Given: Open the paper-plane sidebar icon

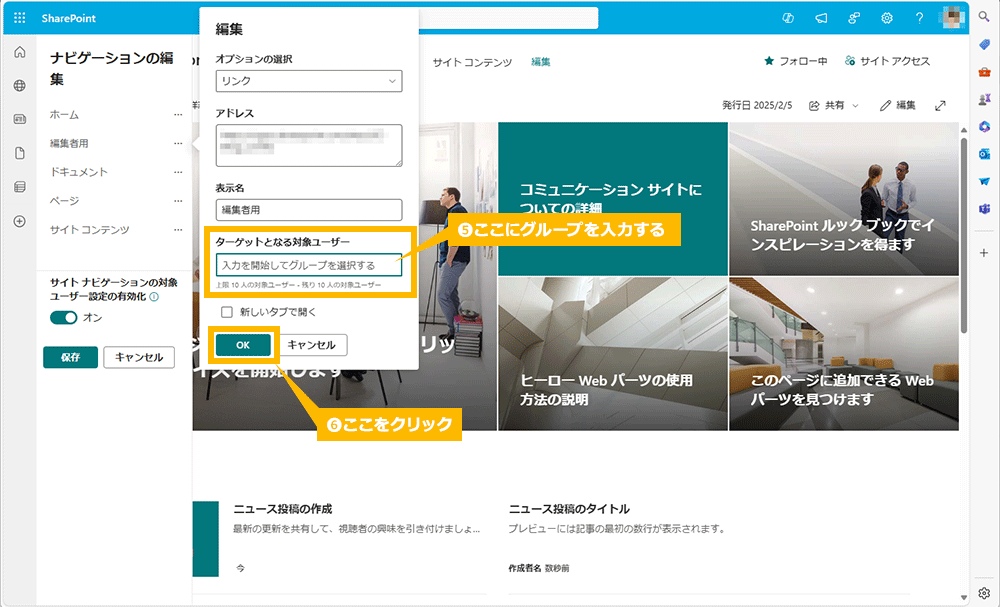Looking at the screenshot, I should (984, 181).
